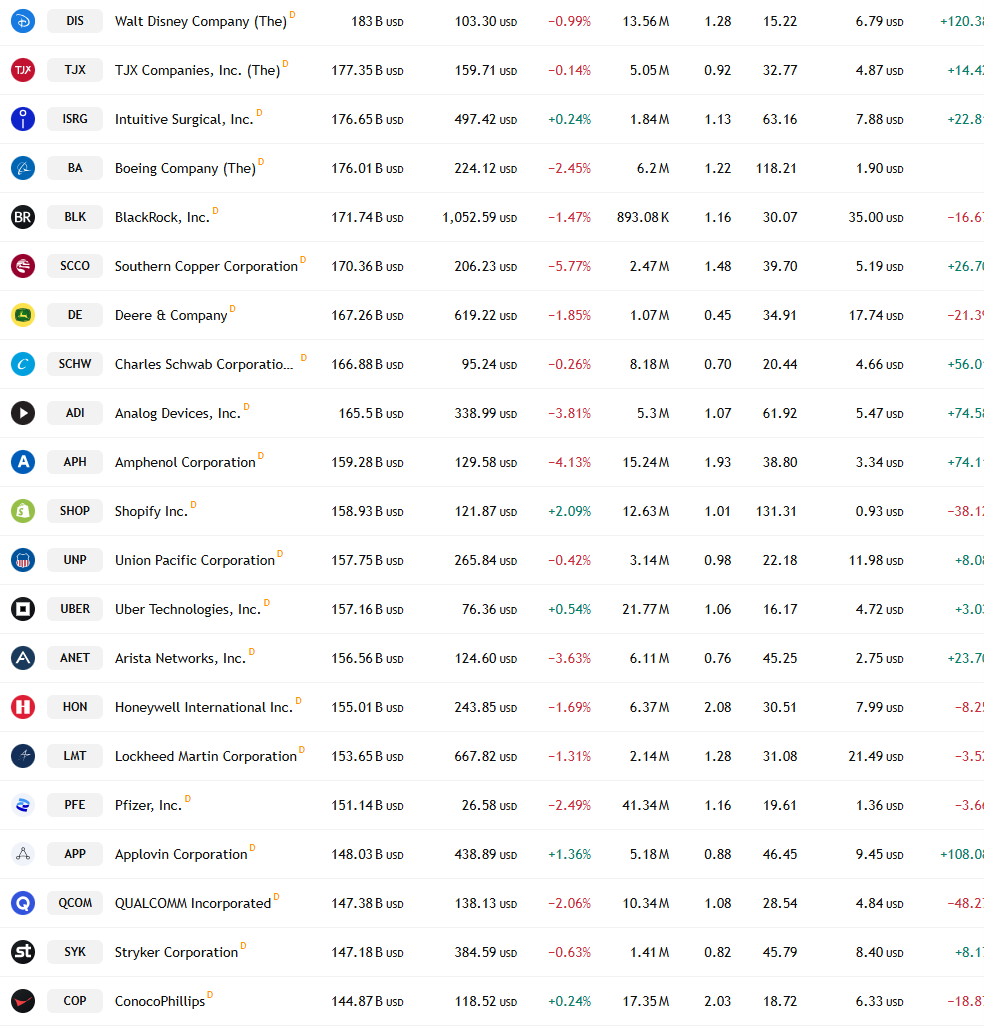Screen dimensions: 984x1029
Task: Click Applovin change +1.36%
Action: click(x=569, y=854)
